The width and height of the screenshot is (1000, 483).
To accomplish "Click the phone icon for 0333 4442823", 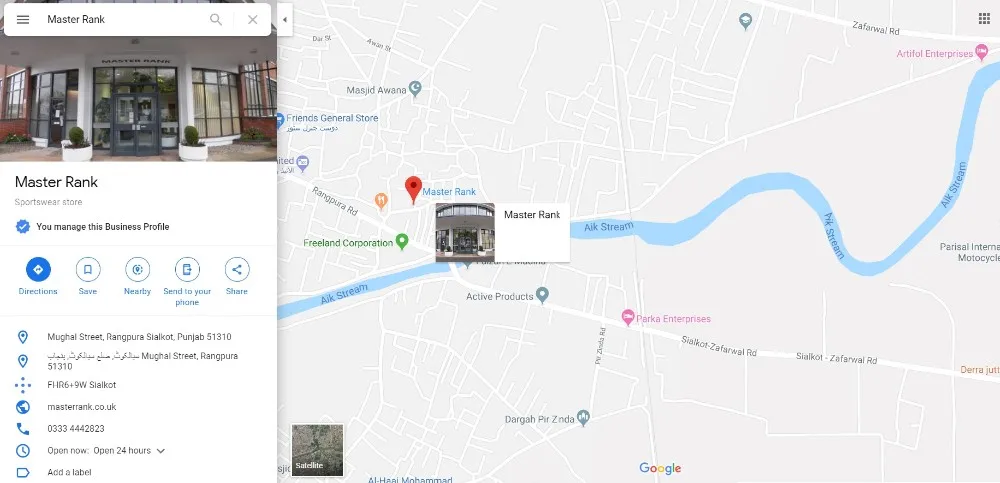I will pos(23,429).
